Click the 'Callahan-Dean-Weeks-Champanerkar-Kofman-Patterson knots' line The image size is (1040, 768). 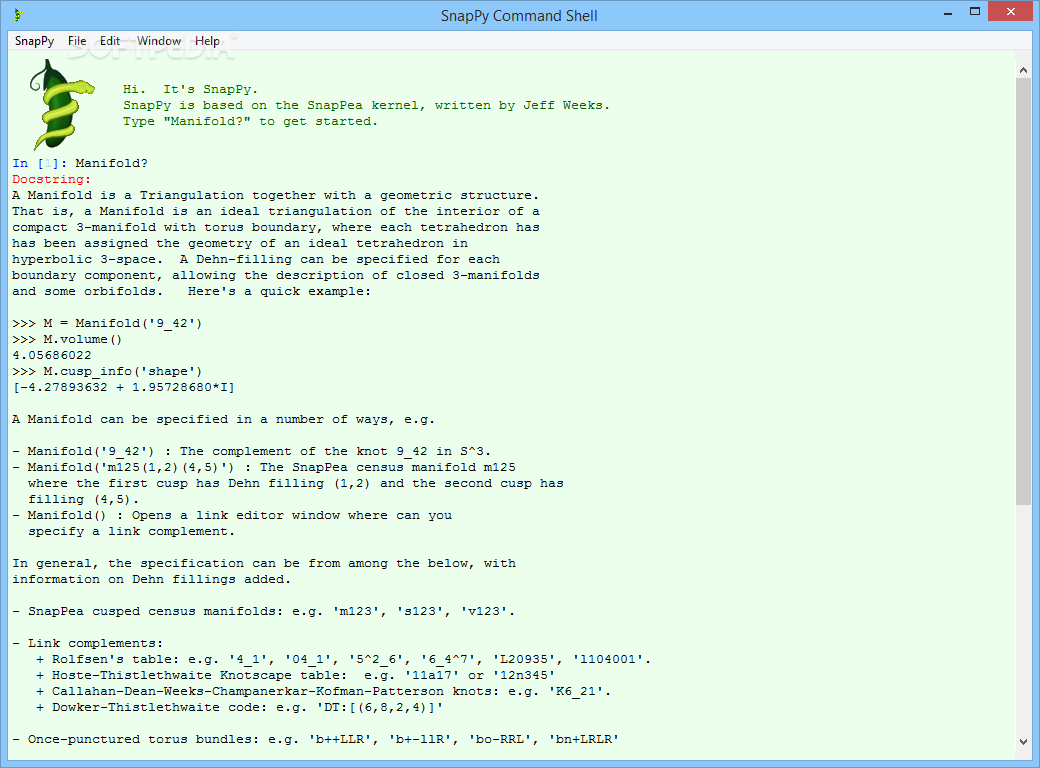click(324, 691)
